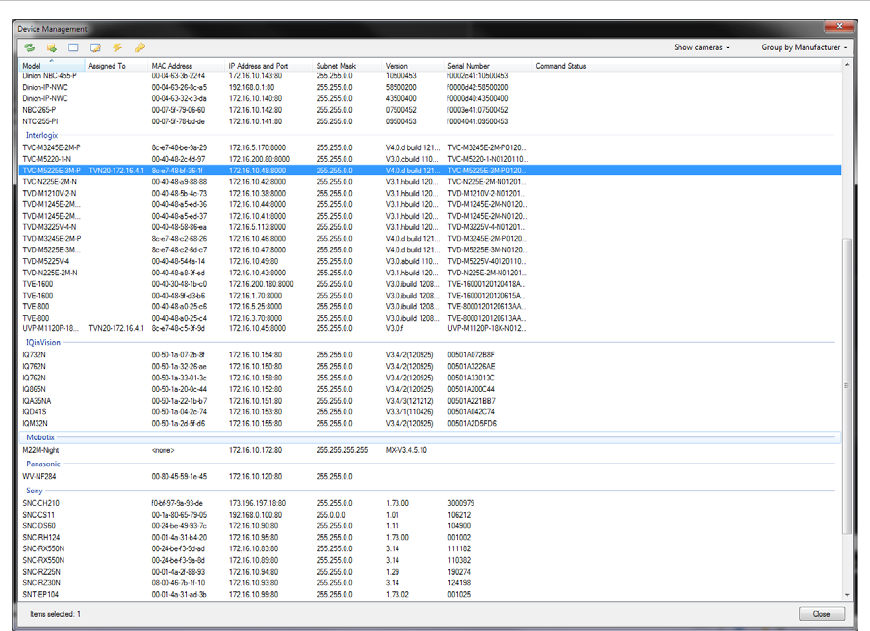The width and height of the screenshot is (870, 631).
Task: Select the SNC-RH124 device row
Action: pos(430,537)
